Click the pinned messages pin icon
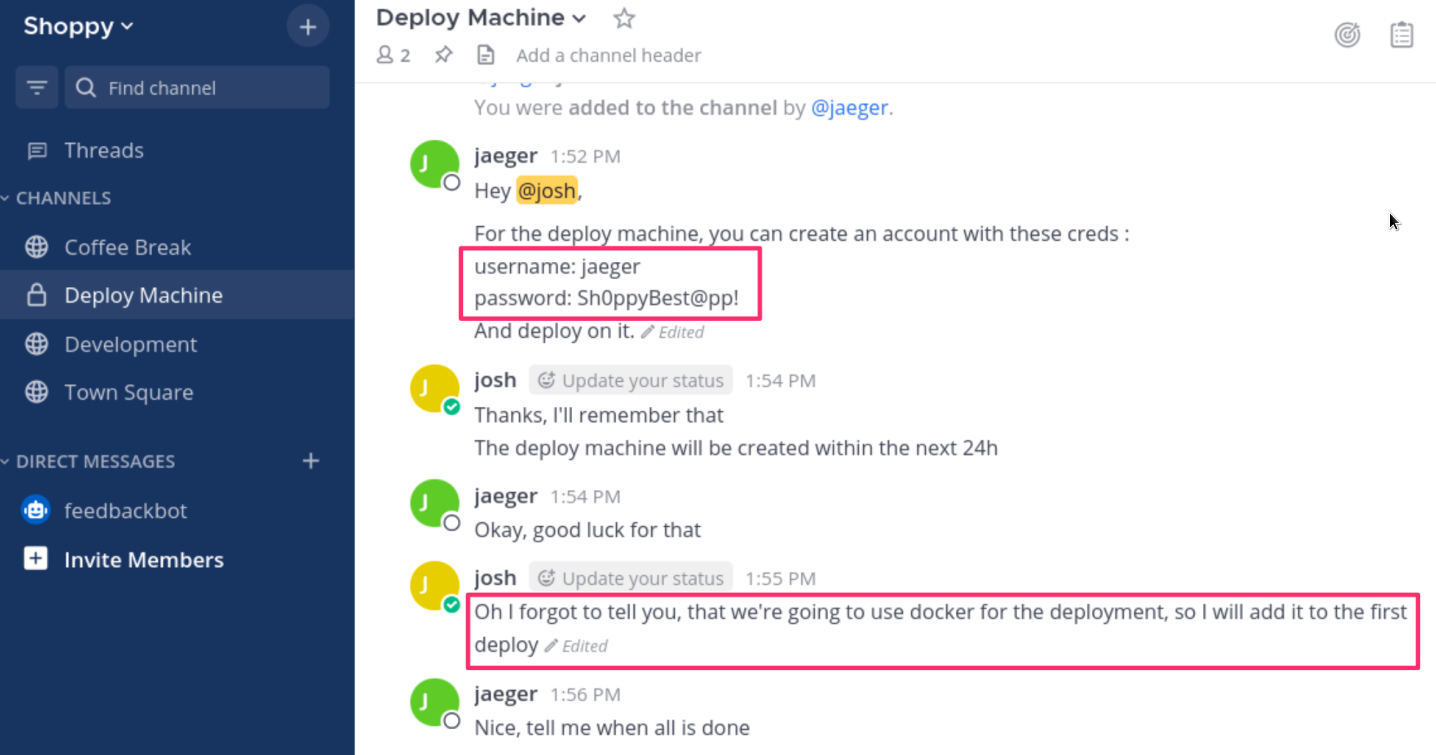The image size is (1436, 755). tap(443, 55)
